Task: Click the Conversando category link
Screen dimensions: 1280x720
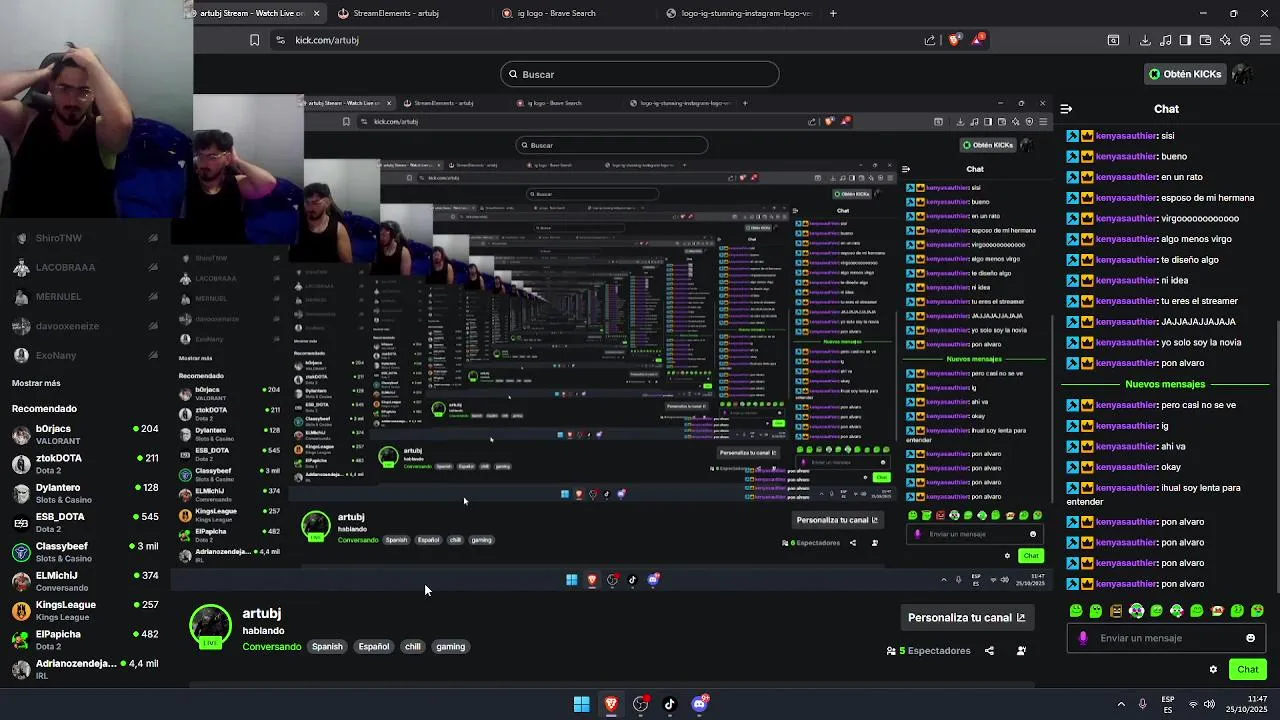Action: click(271, 647)
